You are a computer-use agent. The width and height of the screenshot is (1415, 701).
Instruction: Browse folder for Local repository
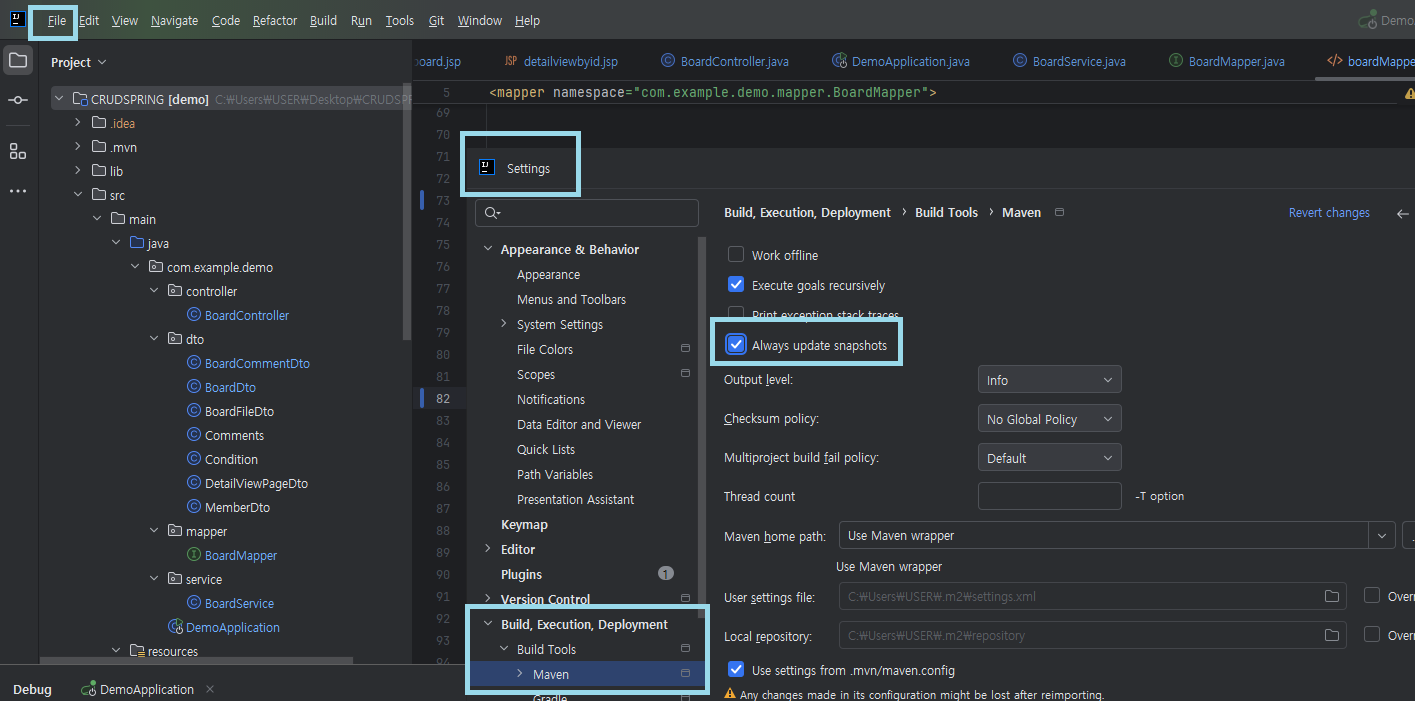coord(1332,635)
